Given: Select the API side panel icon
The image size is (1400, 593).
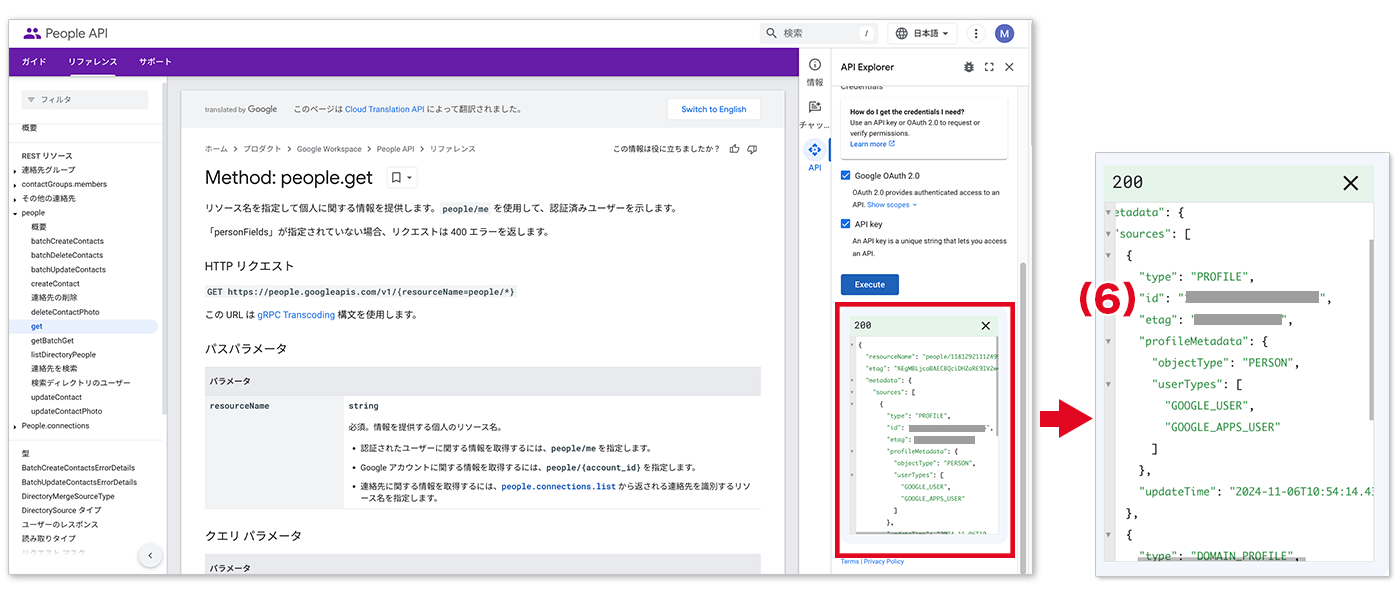Looking at the screenshot, I should (815, 150).
